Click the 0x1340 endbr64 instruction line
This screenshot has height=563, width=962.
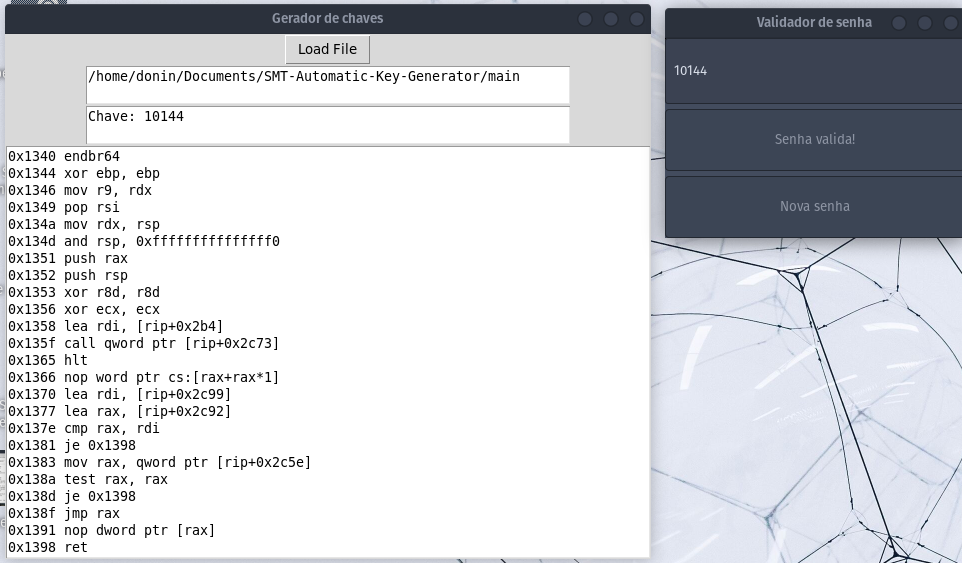tap(64, 156)
